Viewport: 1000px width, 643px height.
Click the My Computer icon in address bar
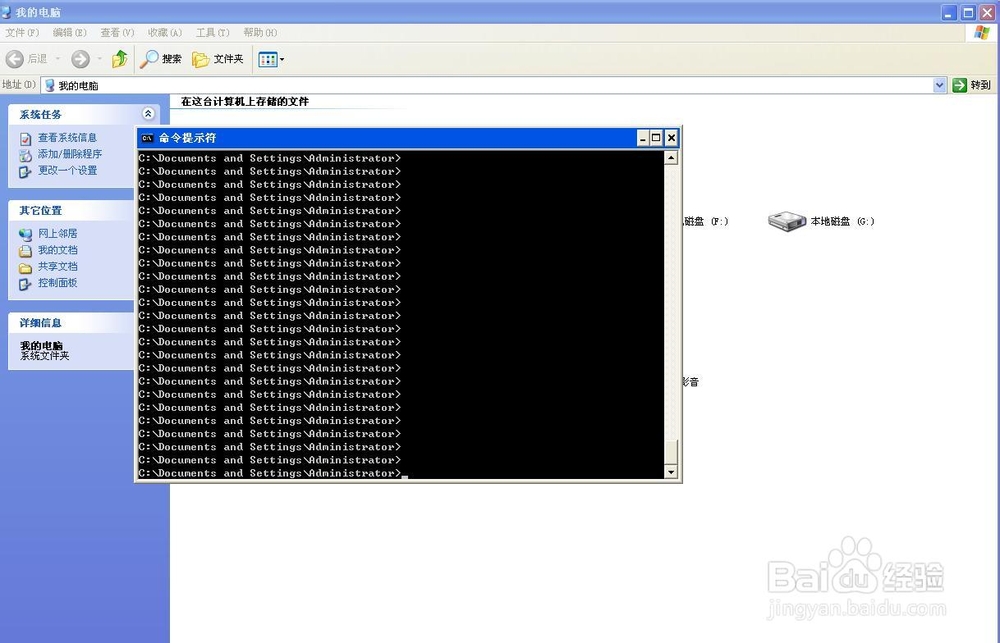tap(50, 85)
